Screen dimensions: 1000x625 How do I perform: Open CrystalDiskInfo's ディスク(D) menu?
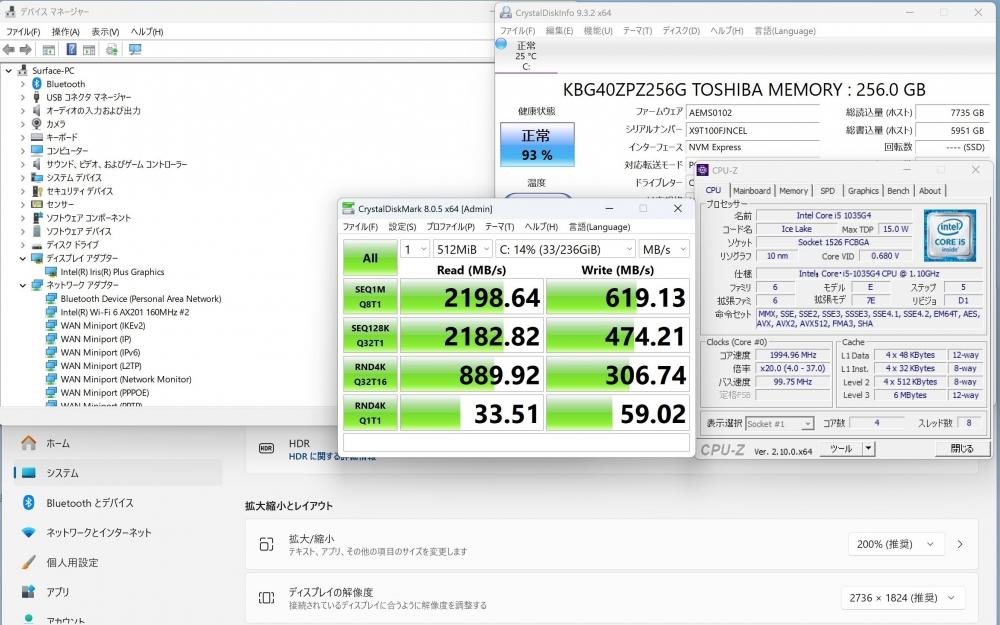(680, 31)
